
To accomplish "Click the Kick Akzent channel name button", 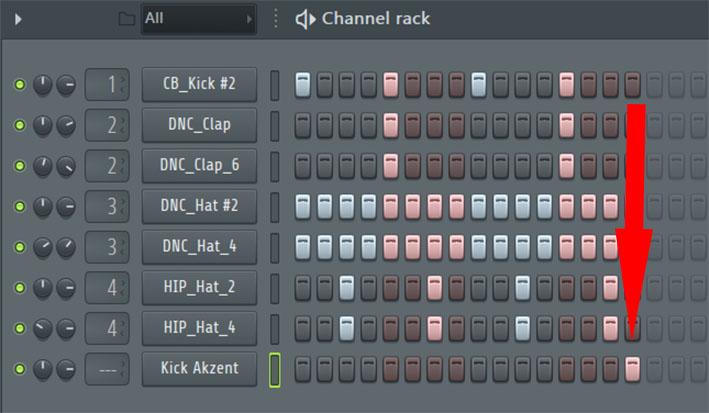I will pyautogui.click(x=199, y=368).
